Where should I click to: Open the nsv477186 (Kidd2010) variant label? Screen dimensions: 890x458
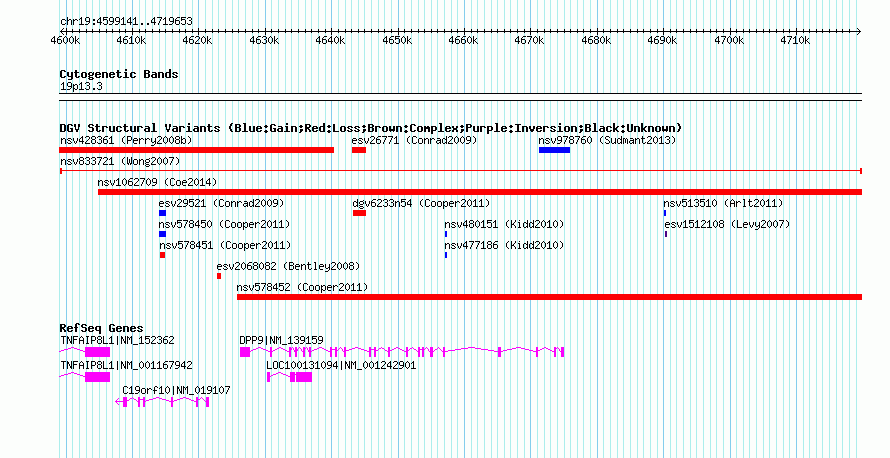[x=504, y=245]
